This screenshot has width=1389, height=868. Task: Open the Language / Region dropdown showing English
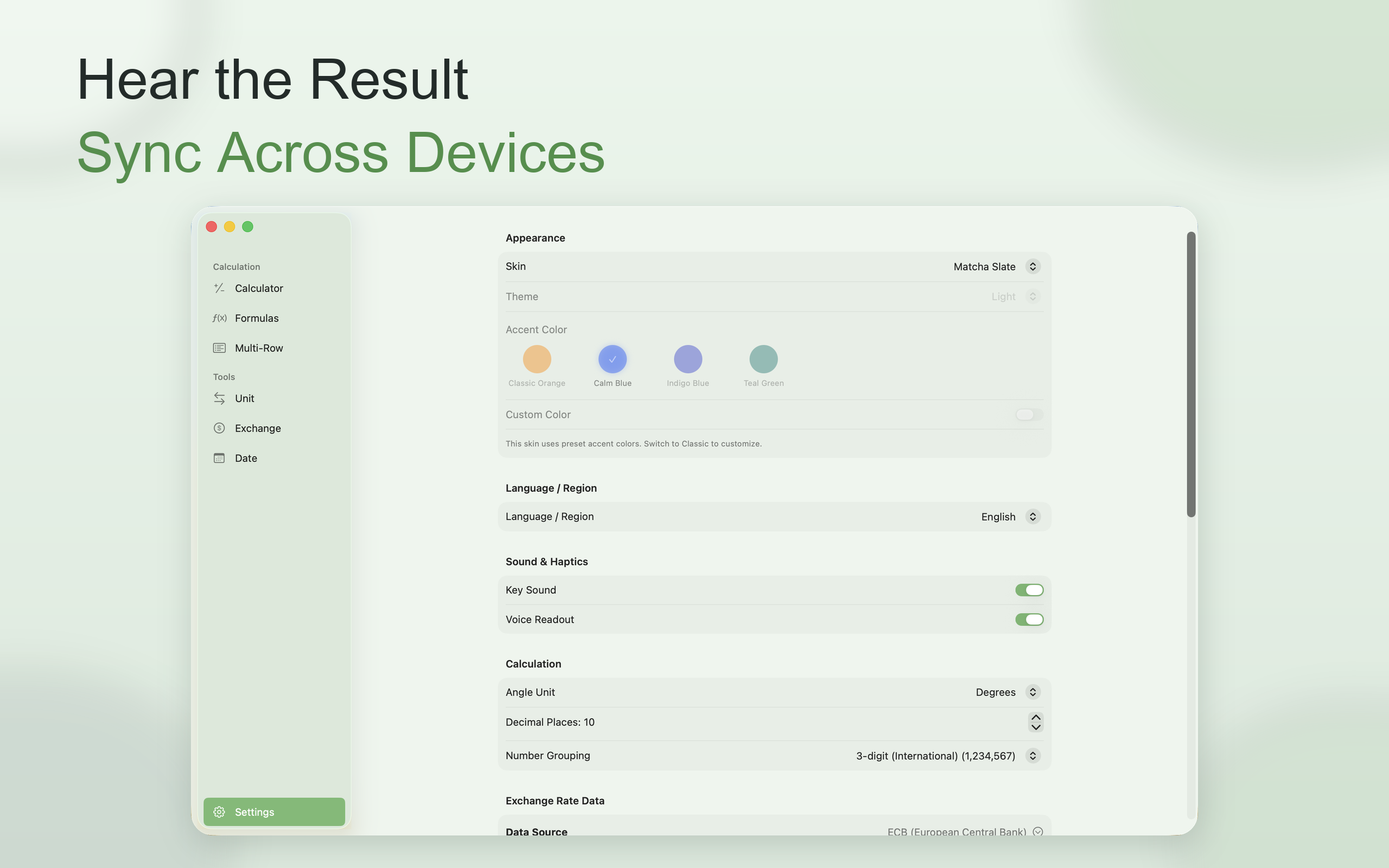(1010, 516)
